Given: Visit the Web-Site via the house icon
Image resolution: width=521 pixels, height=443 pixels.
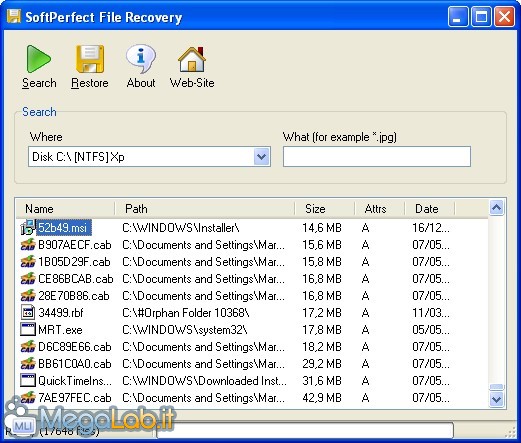Looking at the screenshot, I should tap(192, 59).
